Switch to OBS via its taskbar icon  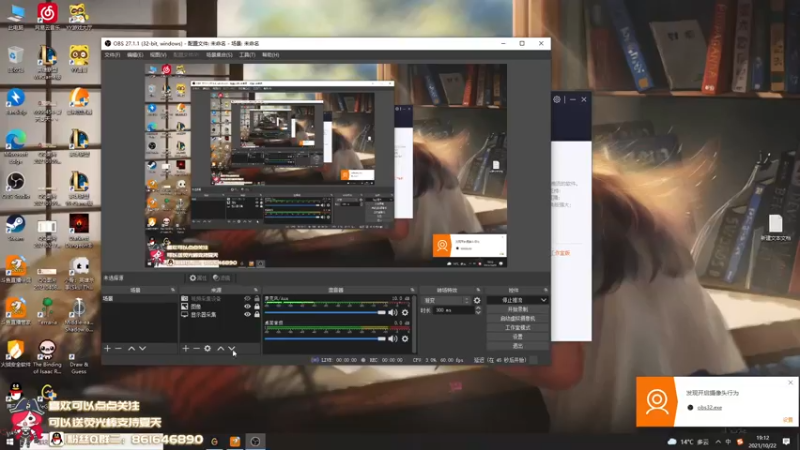tap(255, 441)
